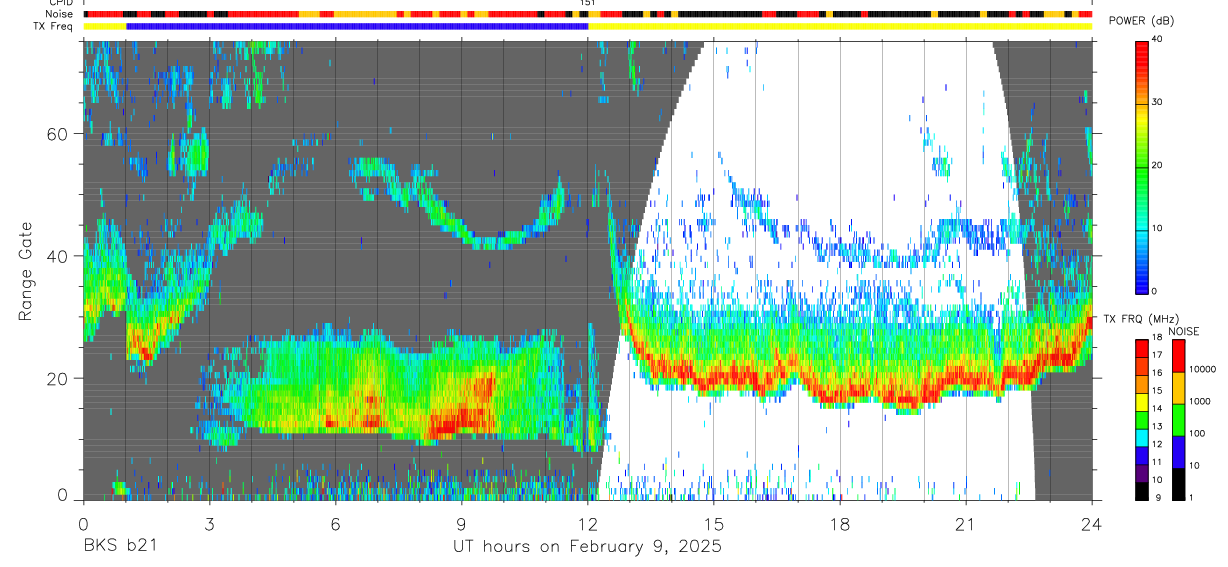This screenshot has height=567, width=1228.
Task: Click the 'POWER (dB)' colorbar title
Action: 1141,22
